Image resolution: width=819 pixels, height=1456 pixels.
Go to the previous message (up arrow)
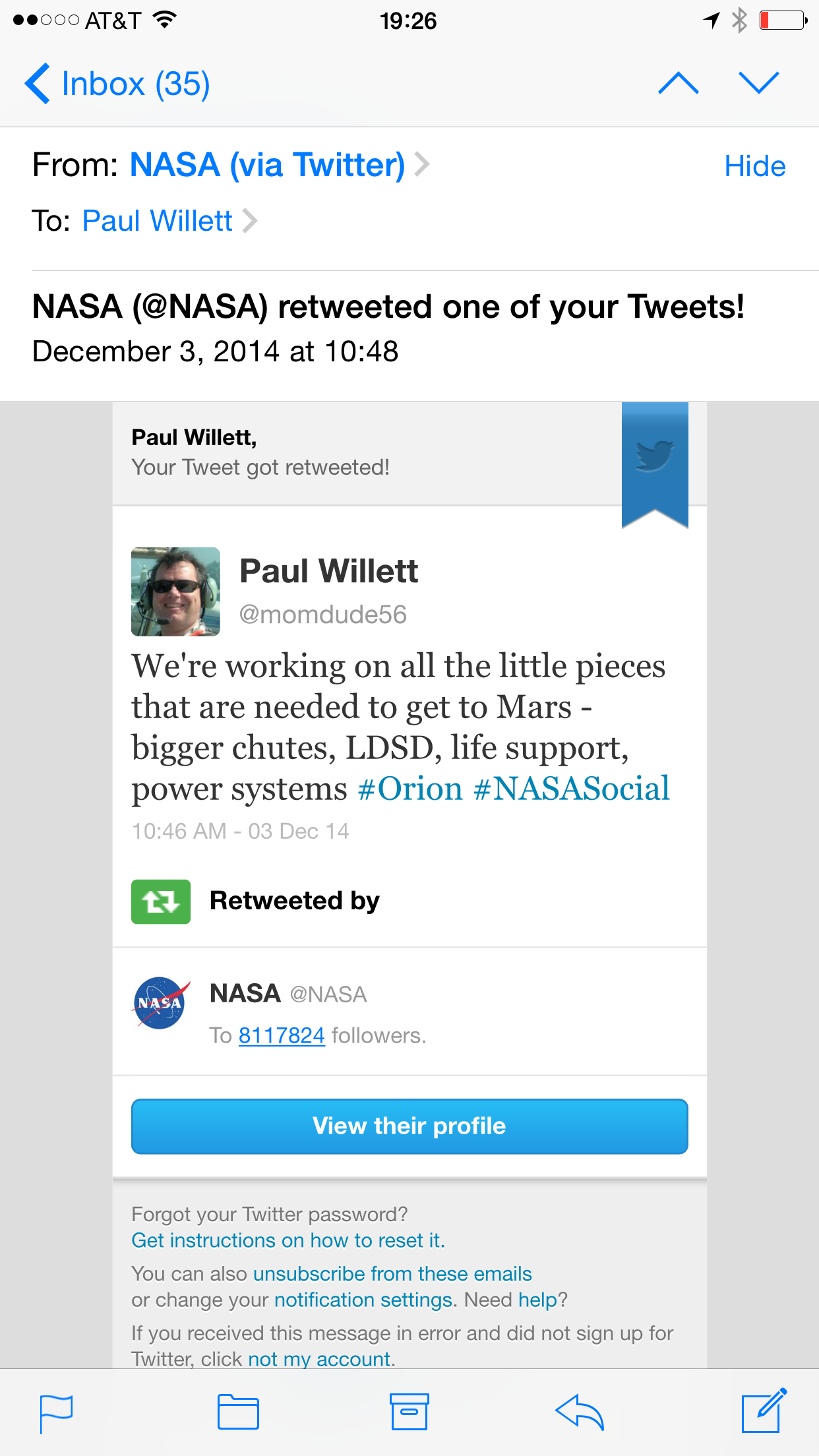point(679,83)
